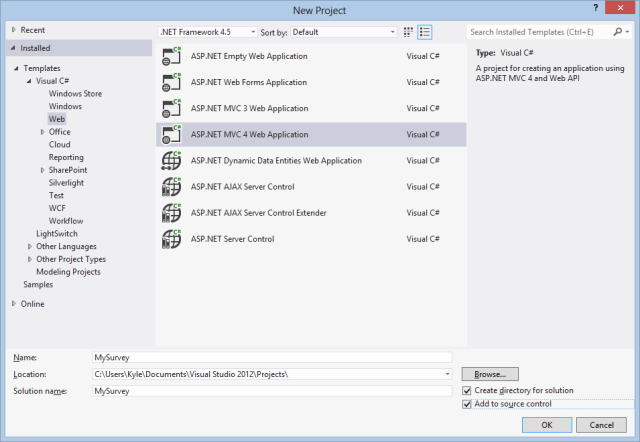
Task: Click the search magnifier icon
Action: point(618,32)
